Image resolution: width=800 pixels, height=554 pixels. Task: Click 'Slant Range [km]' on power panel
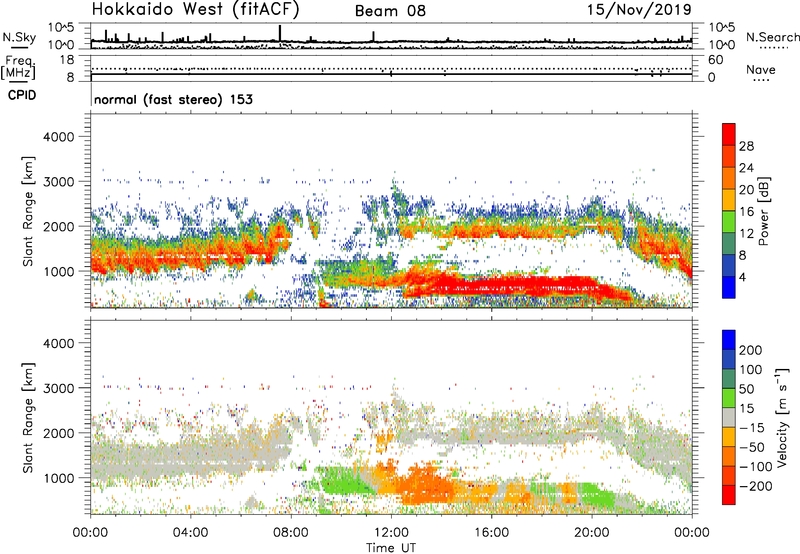point(28,211)
